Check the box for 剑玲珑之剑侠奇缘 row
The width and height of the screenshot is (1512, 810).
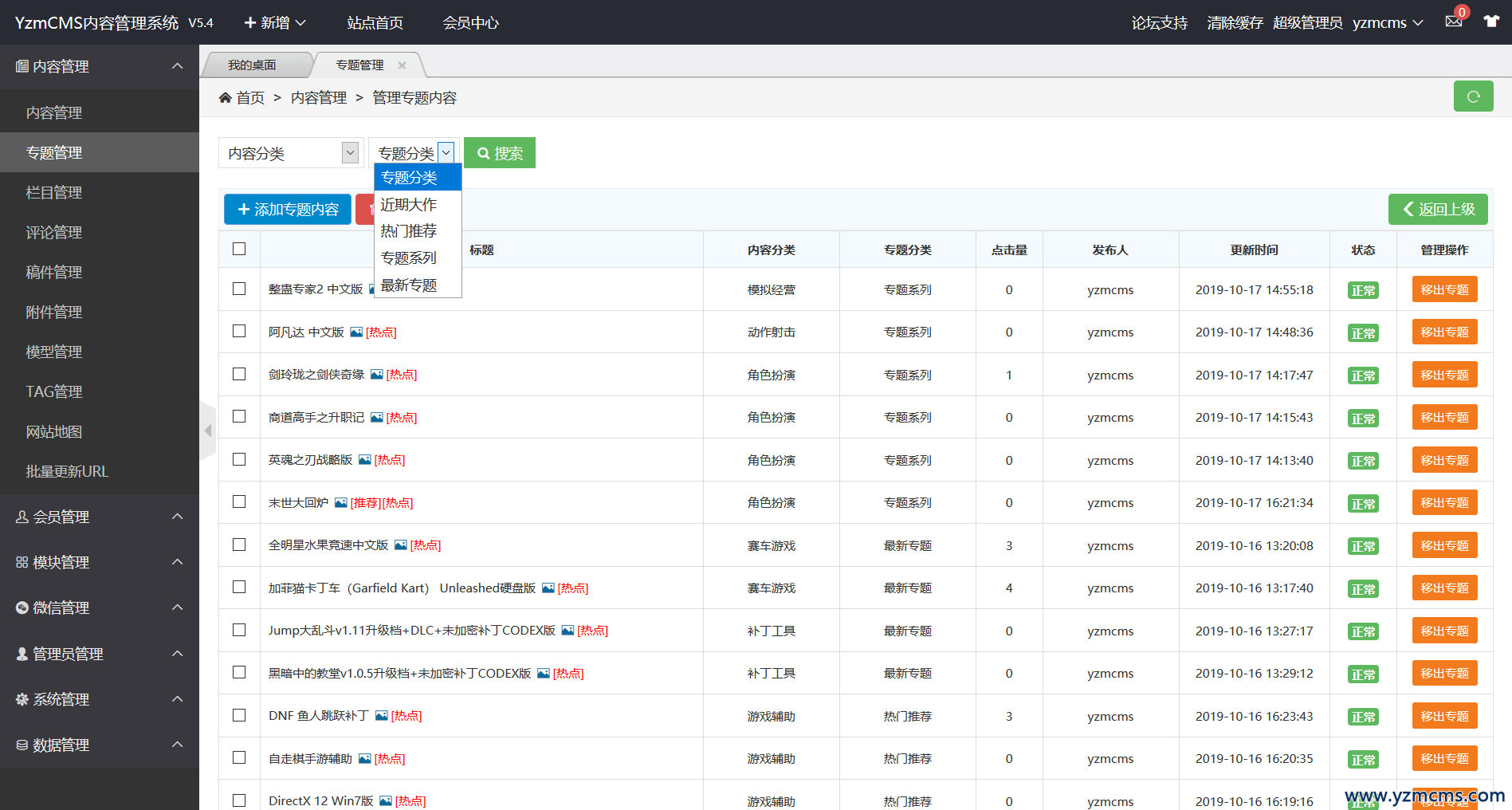[x=239, y=374]
